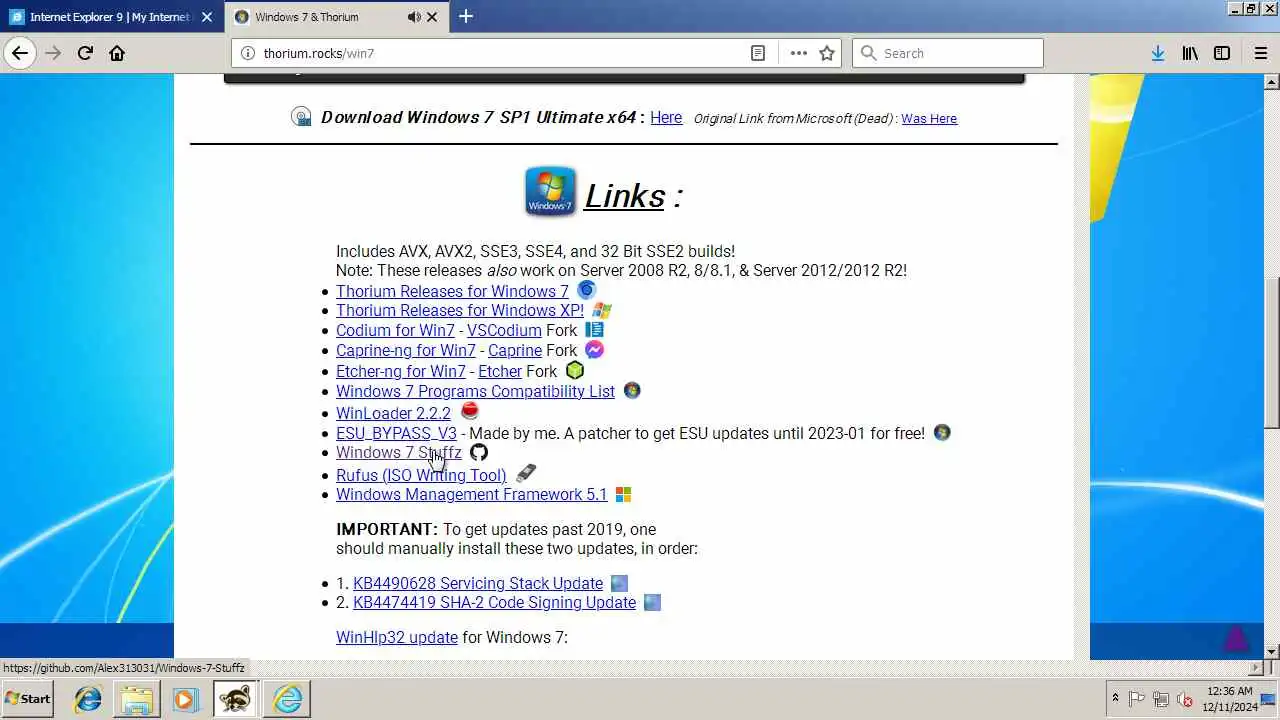Image resolution: width=1280 pixels, height=720 pixels.
Task: Open the WinHlp32 update link
Action: 397,637
